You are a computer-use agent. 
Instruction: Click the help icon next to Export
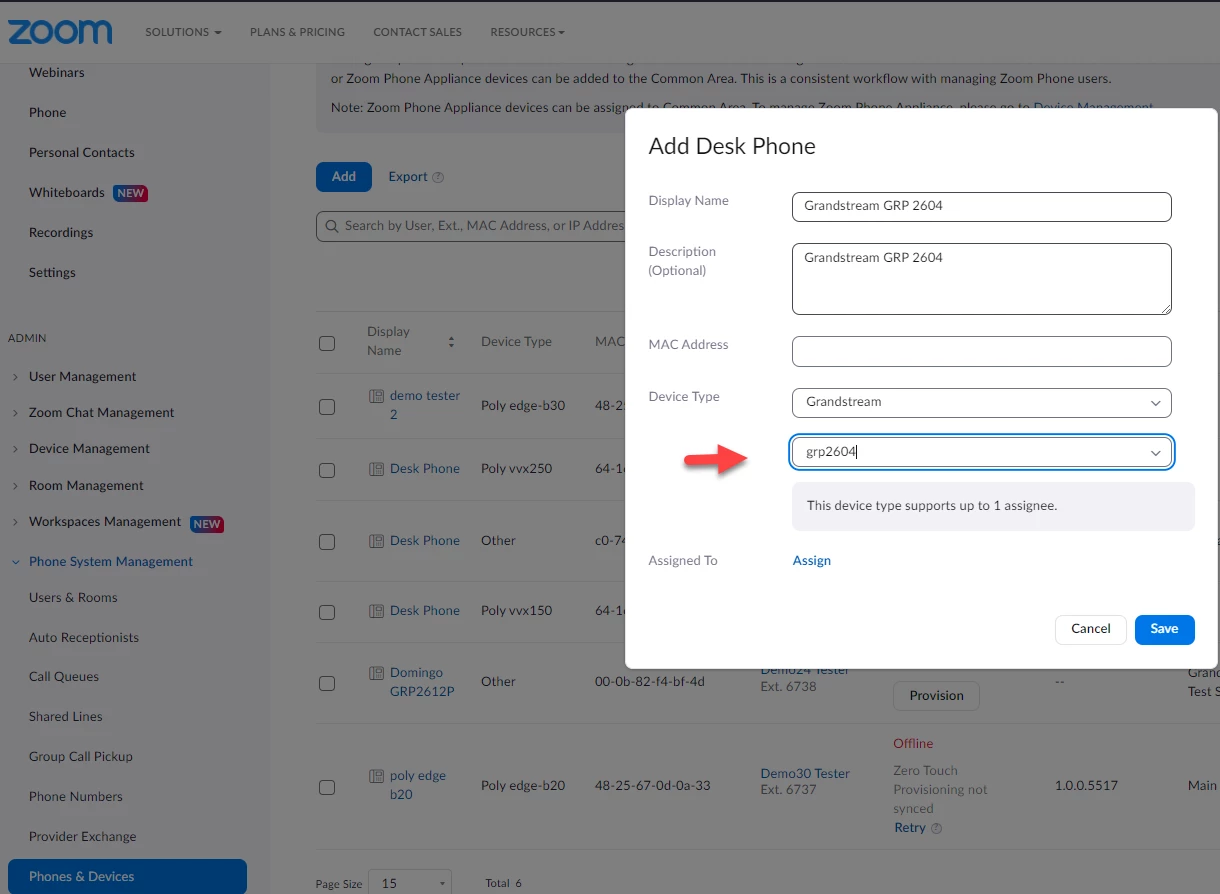pos(438,178)
